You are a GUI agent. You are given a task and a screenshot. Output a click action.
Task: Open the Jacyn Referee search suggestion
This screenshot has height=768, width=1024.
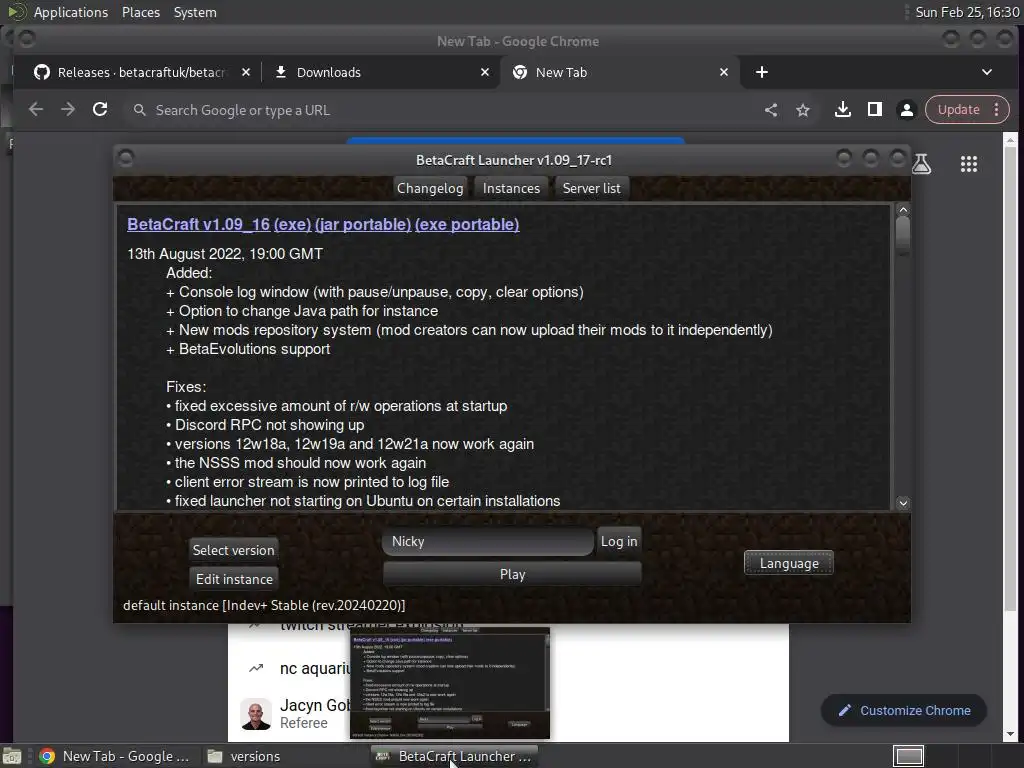point(315,713)
